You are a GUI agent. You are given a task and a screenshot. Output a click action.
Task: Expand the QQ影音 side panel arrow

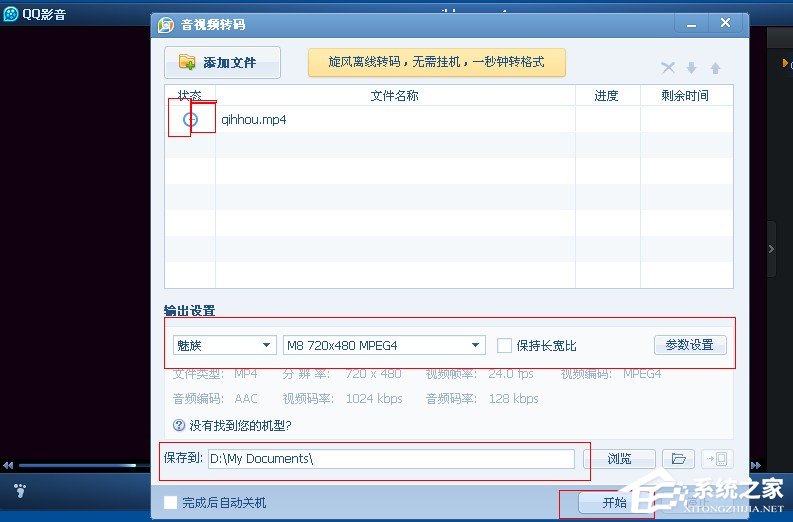pyautogui.click(x=771, y=249)
